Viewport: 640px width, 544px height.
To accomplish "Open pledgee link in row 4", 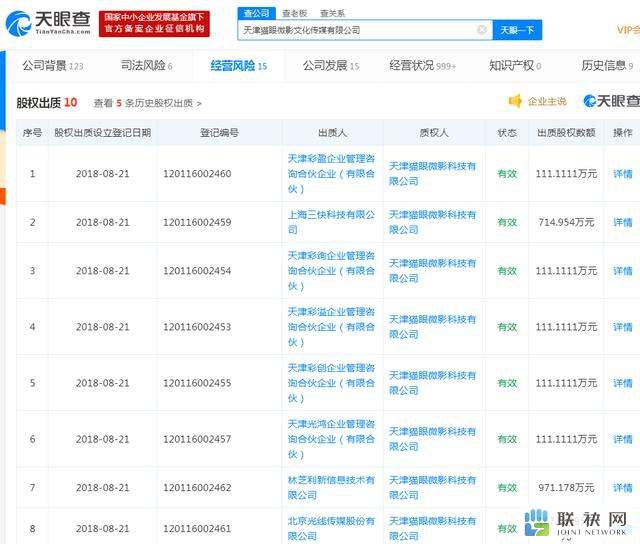I will click(x=432, y=327).
